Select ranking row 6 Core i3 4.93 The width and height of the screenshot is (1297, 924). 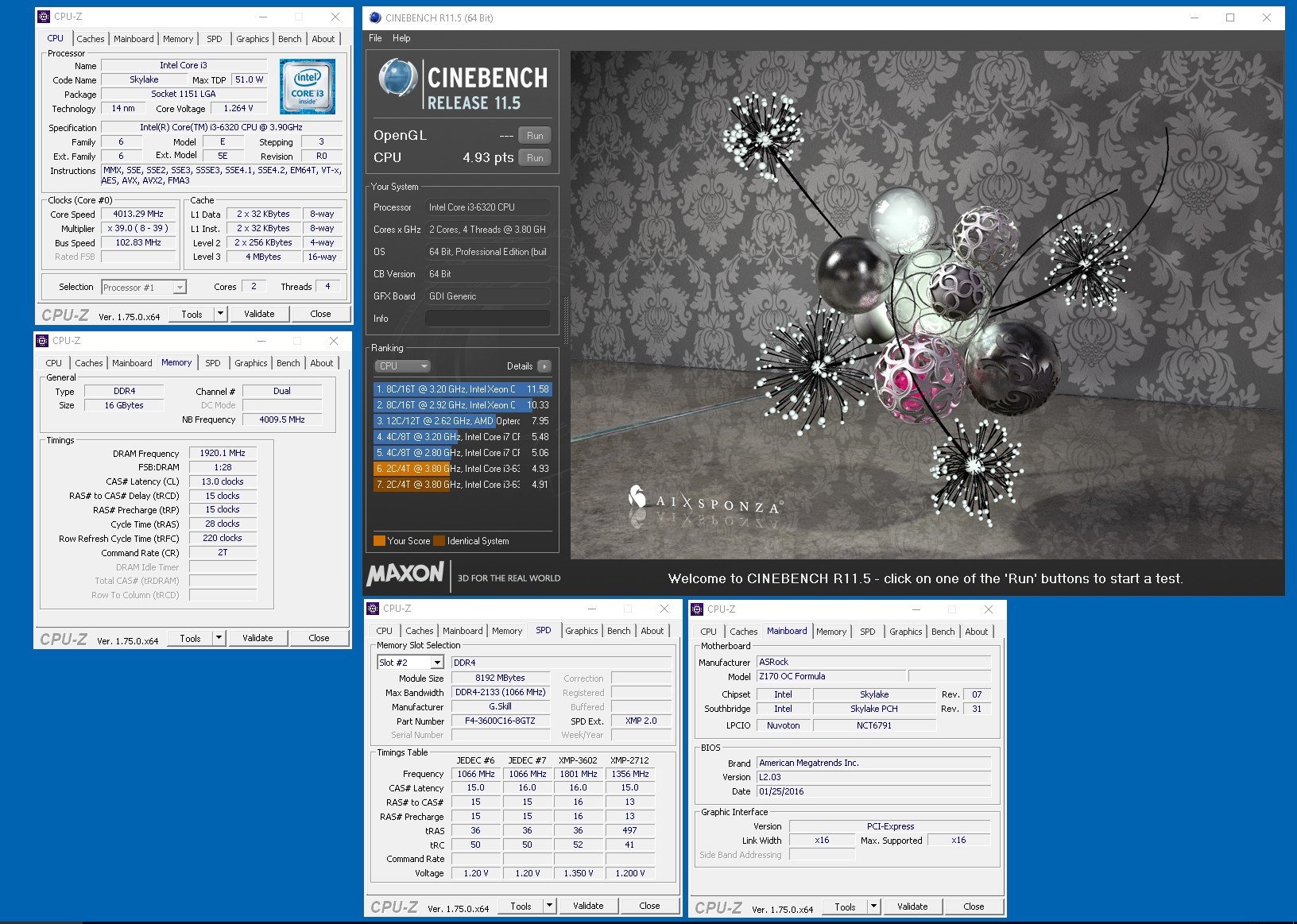[463, 469]
